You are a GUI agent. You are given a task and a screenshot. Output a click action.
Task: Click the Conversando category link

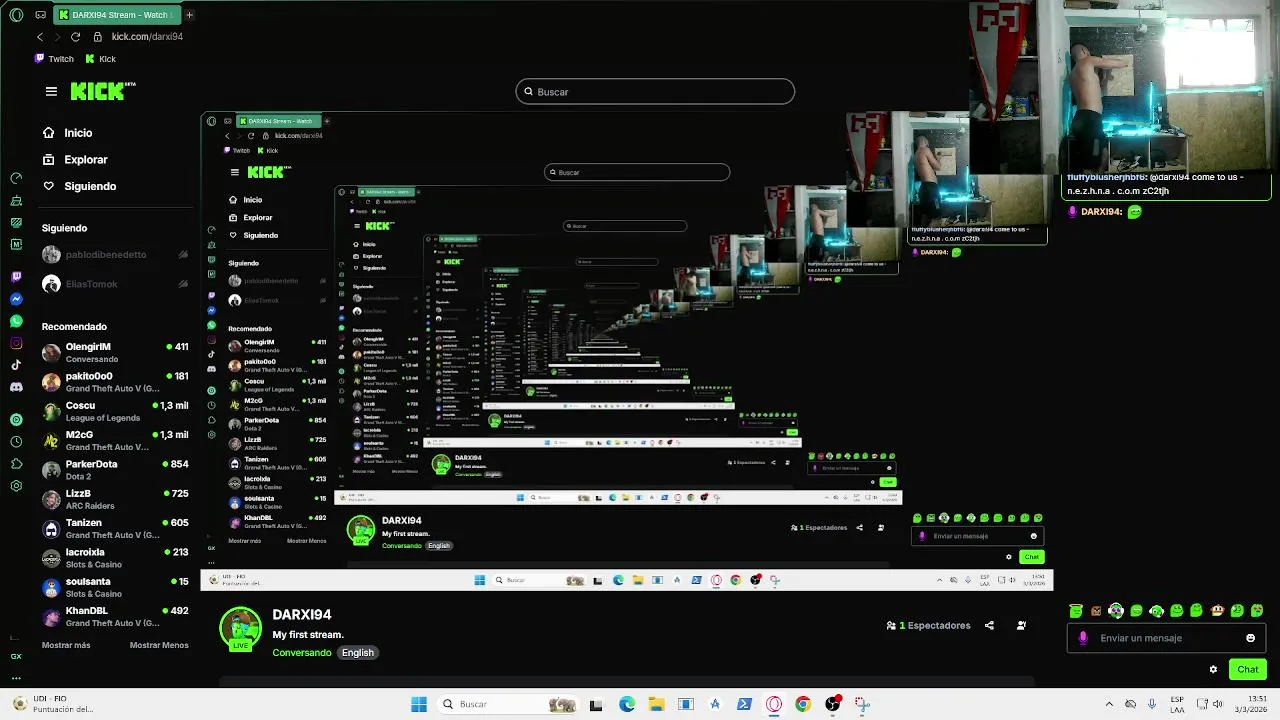point(302,653)
